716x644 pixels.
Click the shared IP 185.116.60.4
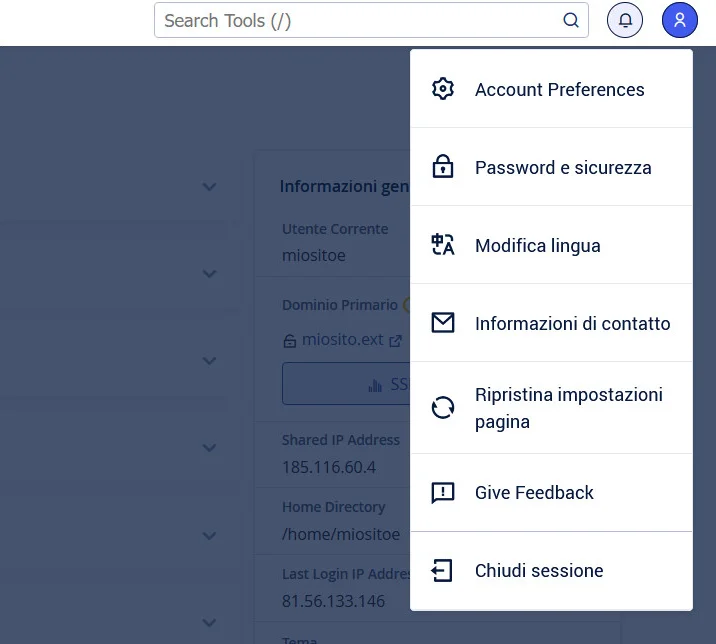(x=329, y=467)
